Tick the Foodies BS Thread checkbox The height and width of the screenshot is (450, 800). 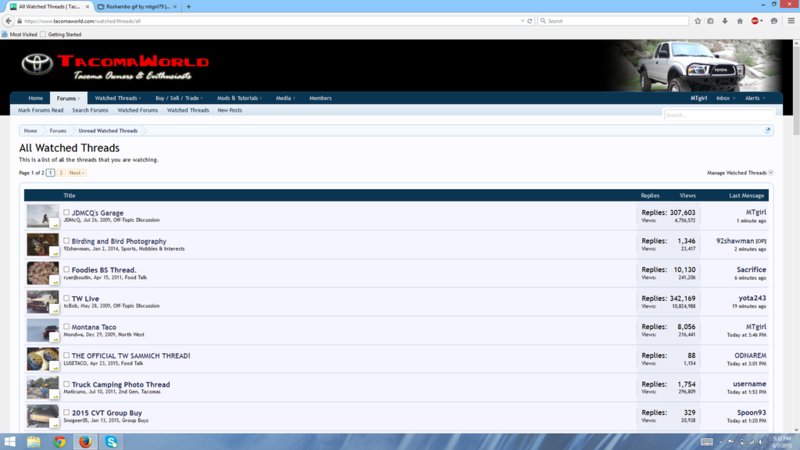coord(66,269)
